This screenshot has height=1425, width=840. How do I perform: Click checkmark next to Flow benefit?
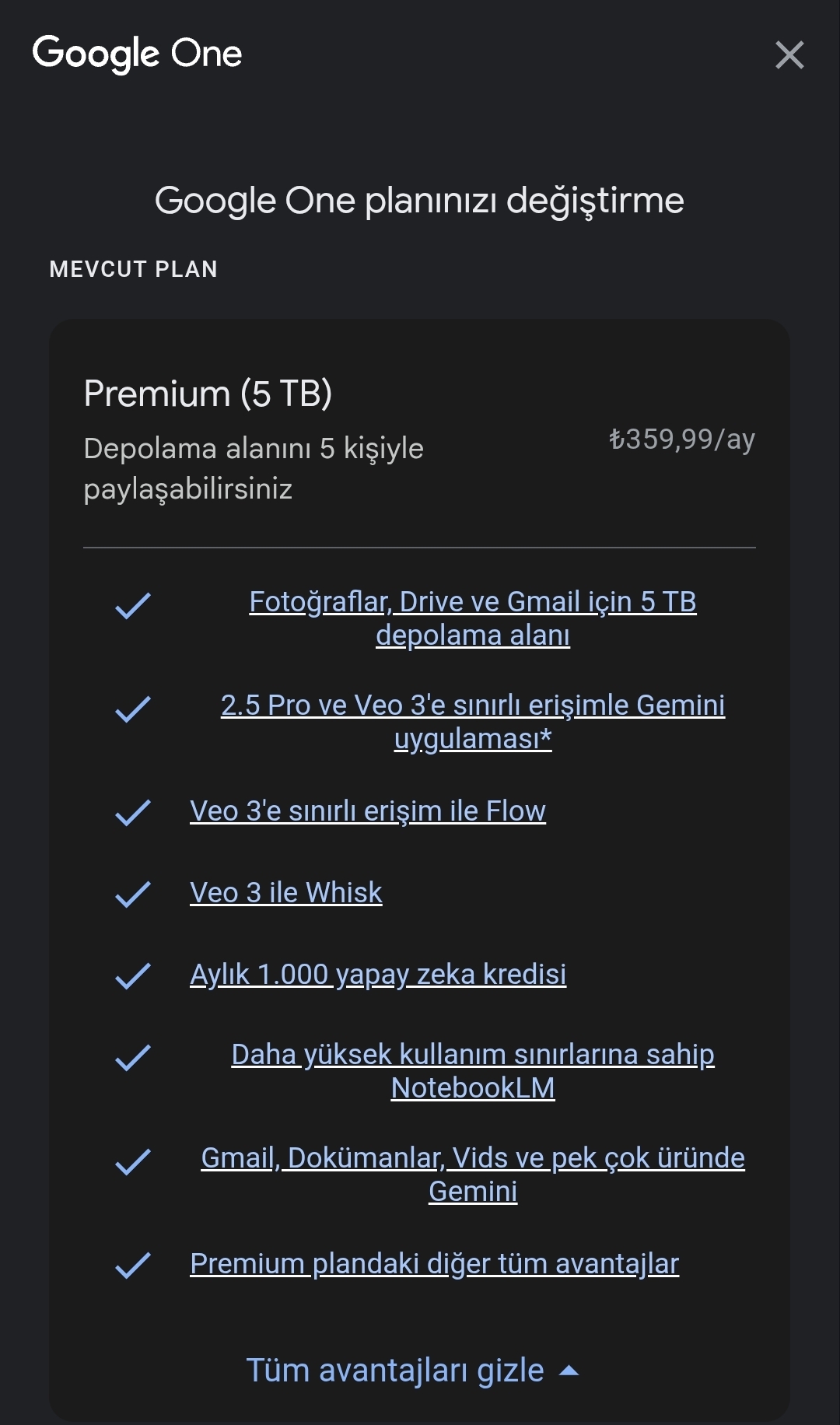click(133, 813)
